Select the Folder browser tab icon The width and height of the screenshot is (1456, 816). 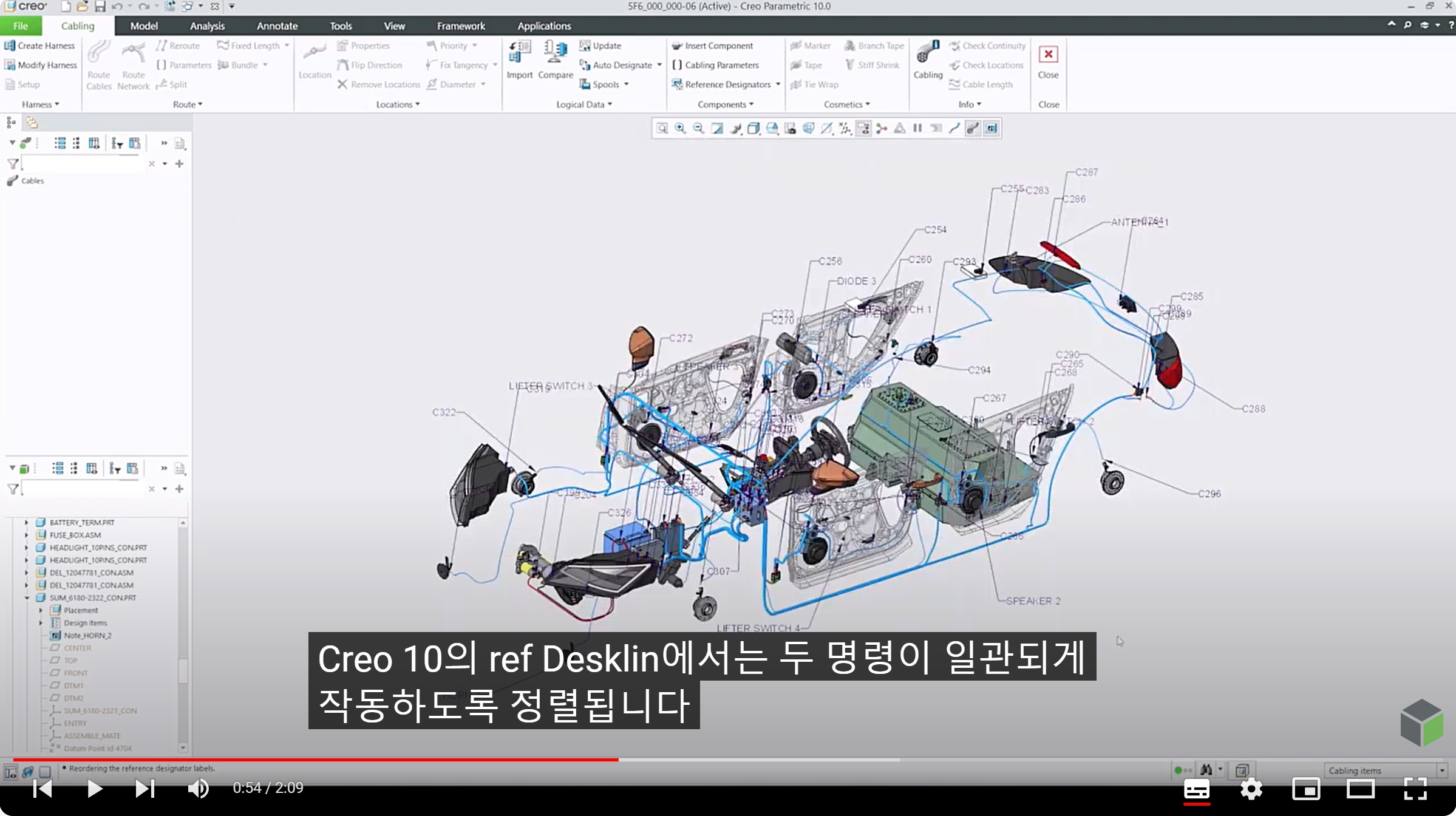click(32, 123)
